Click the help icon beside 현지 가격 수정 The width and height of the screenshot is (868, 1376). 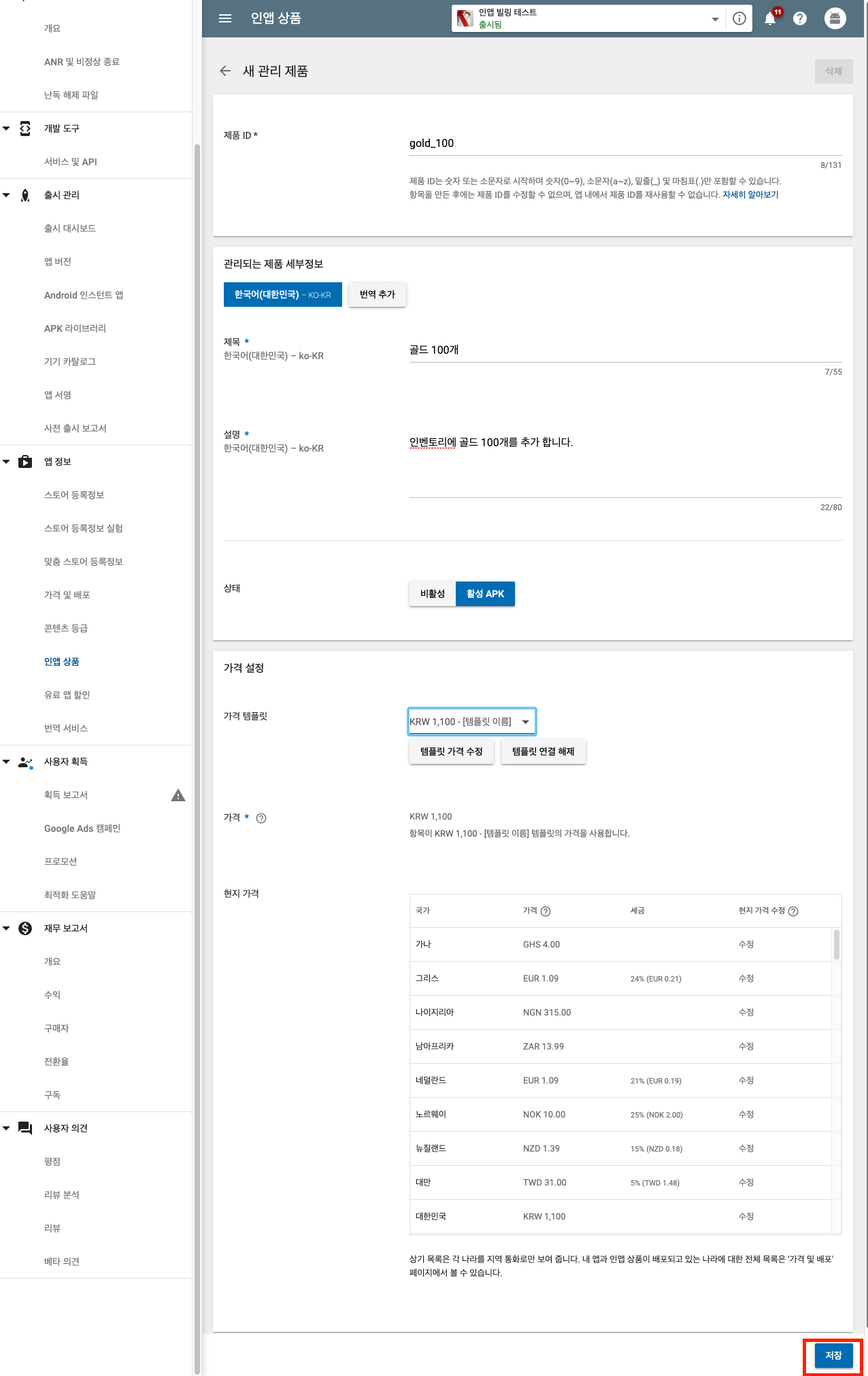[793, 911]
